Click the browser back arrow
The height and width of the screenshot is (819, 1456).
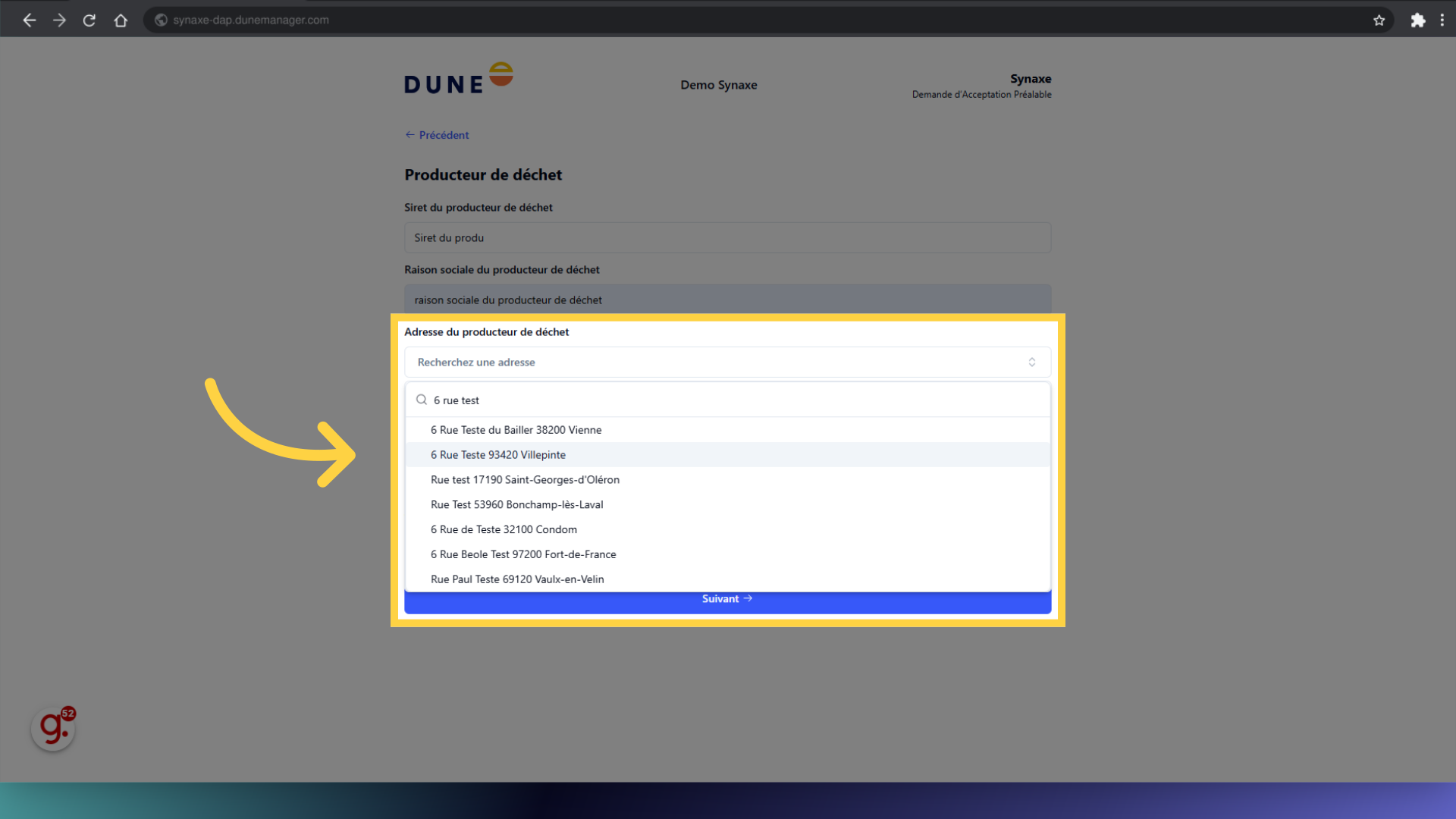tap(30, 20)
